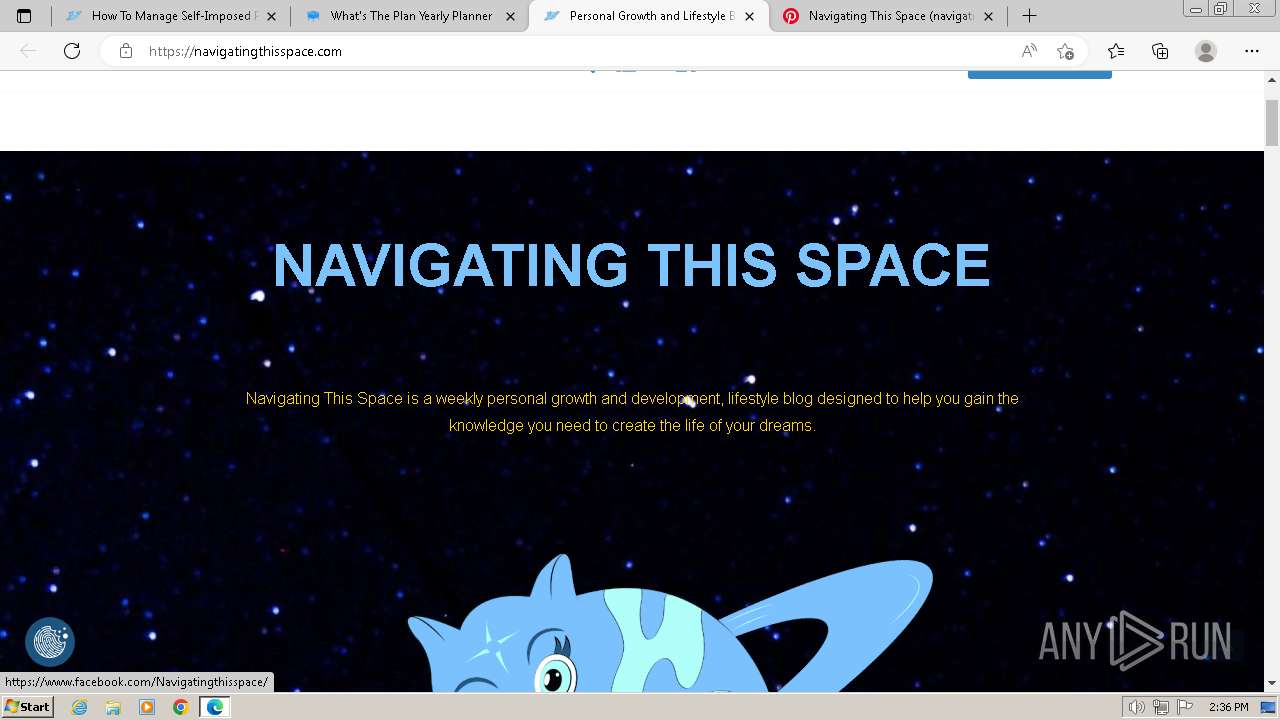Close the What's The Plan Yearly Planner tab
1280x720 pixels.
[510, 16]
